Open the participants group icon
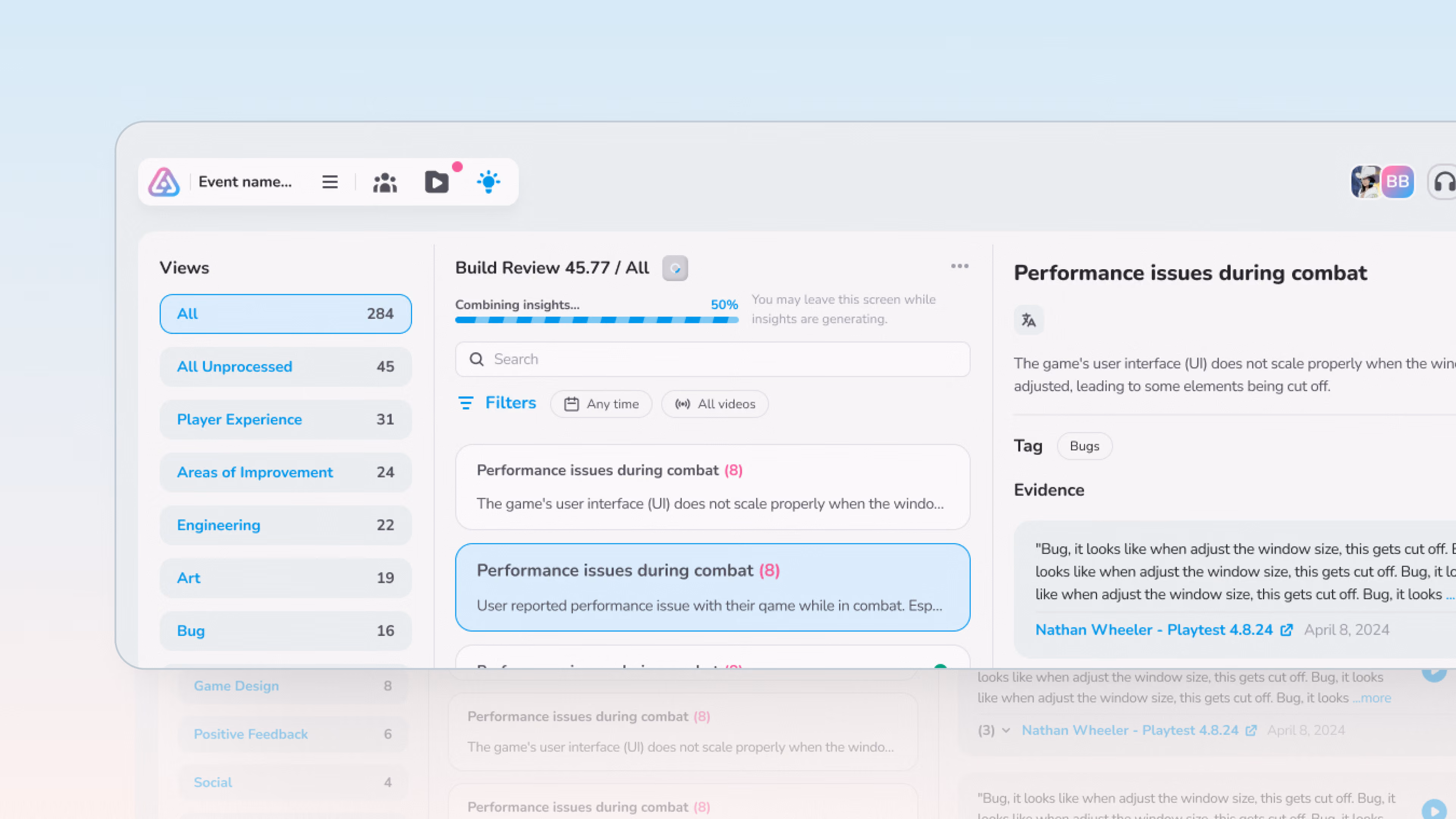 point(385,182)
